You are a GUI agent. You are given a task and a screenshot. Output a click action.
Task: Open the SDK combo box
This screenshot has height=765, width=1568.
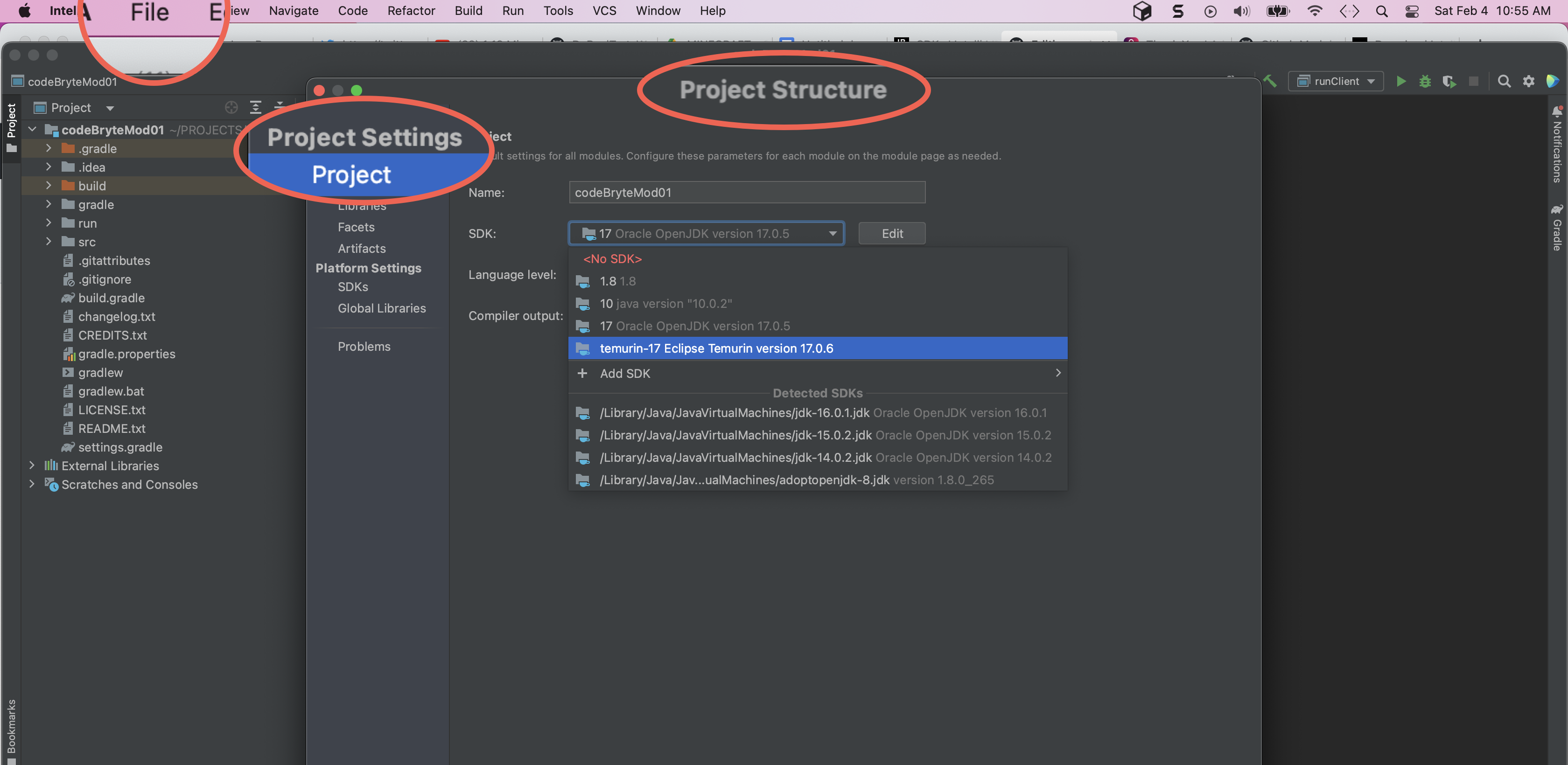point(706,234)
